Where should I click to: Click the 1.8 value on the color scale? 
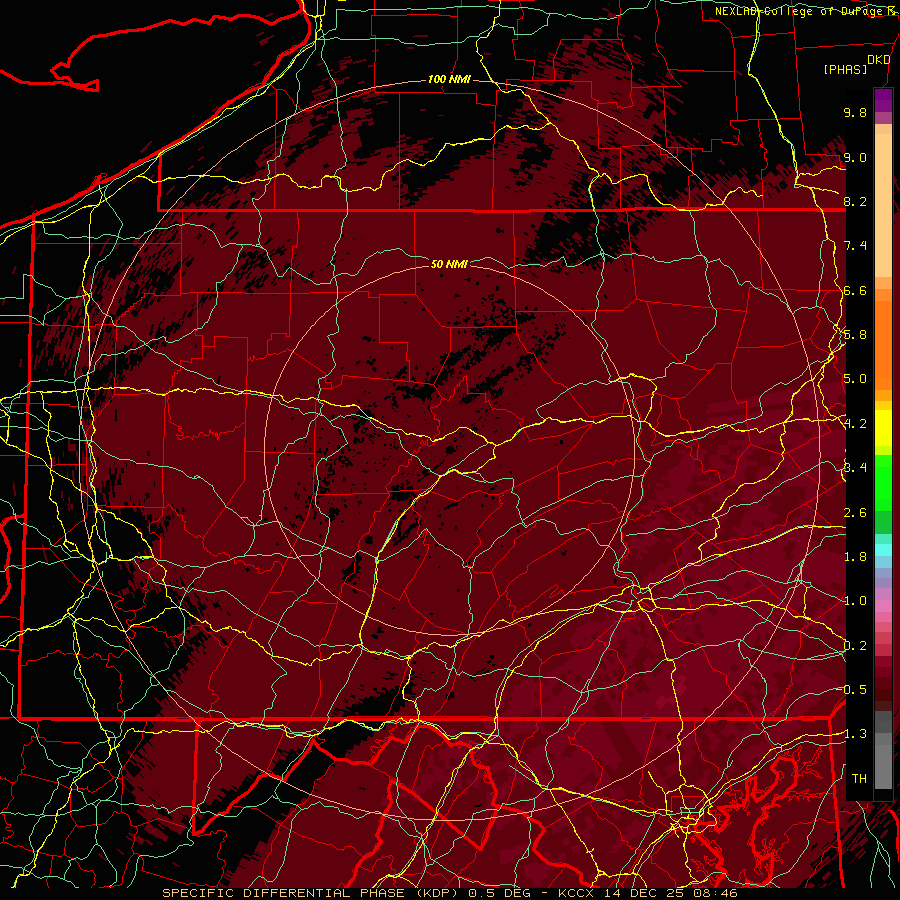(855, 557)
